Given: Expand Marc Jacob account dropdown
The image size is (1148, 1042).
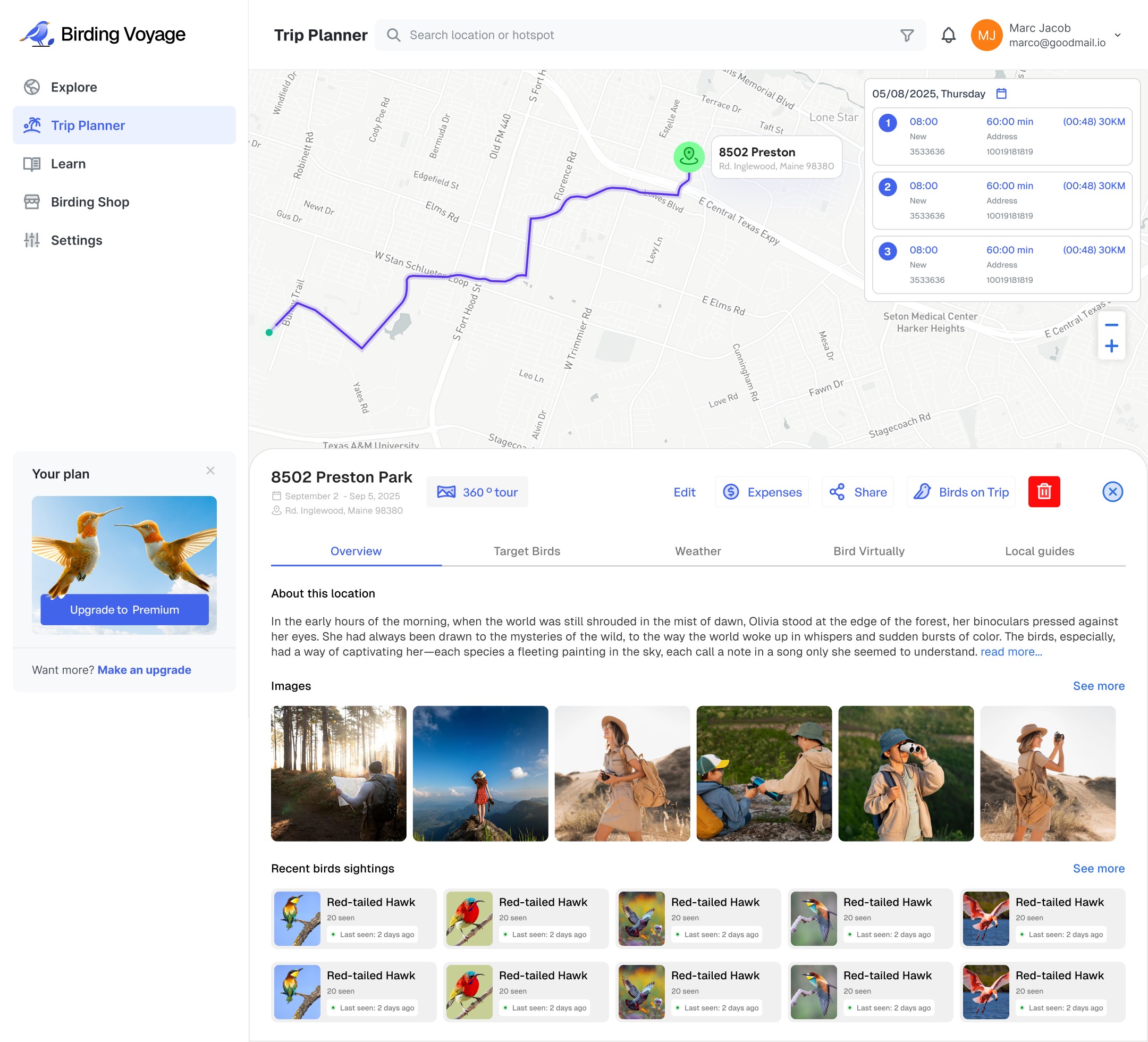Looking at the screenshot, I should (1117, 35).
